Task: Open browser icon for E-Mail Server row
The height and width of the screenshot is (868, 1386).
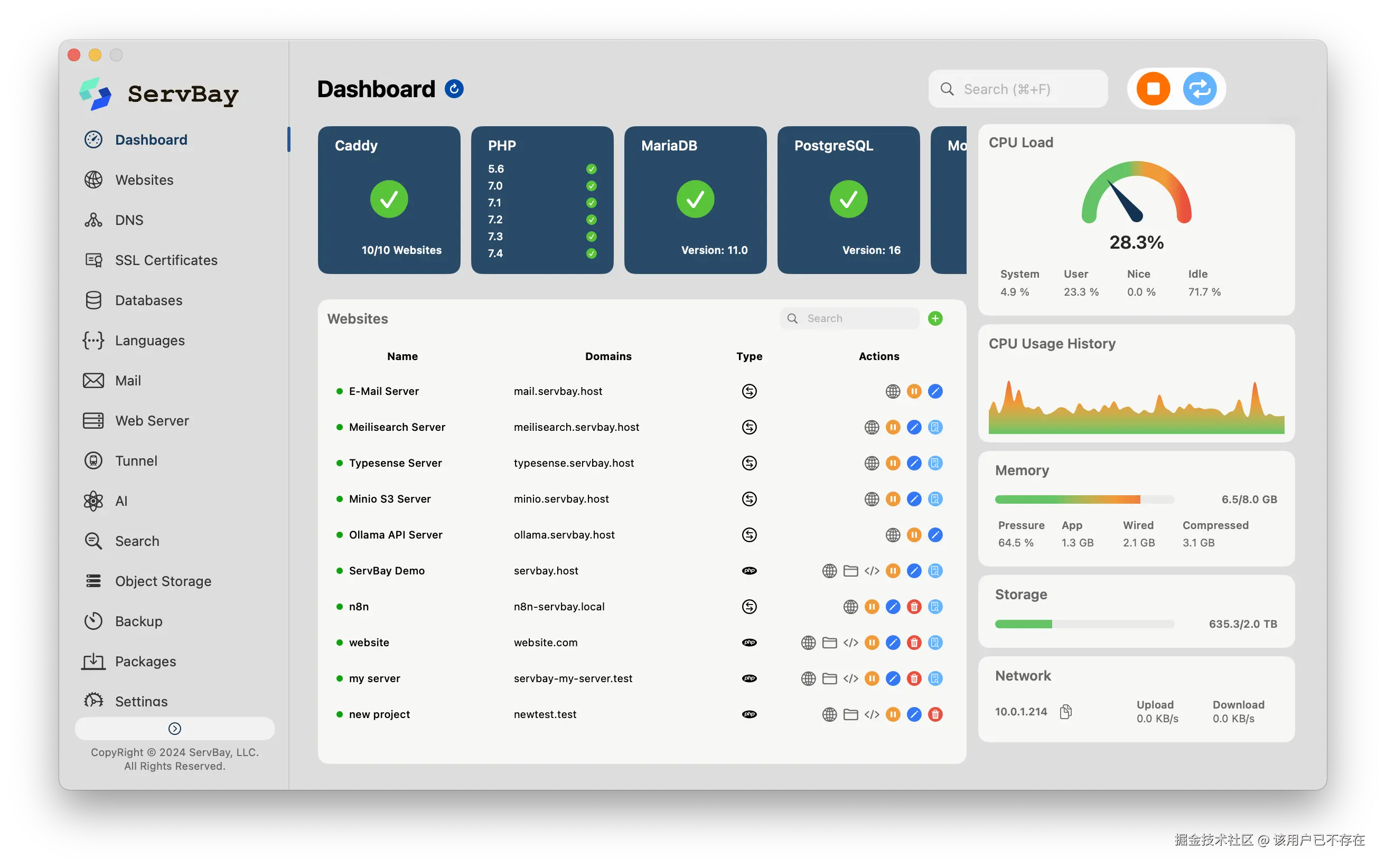Action: point(892,392)
